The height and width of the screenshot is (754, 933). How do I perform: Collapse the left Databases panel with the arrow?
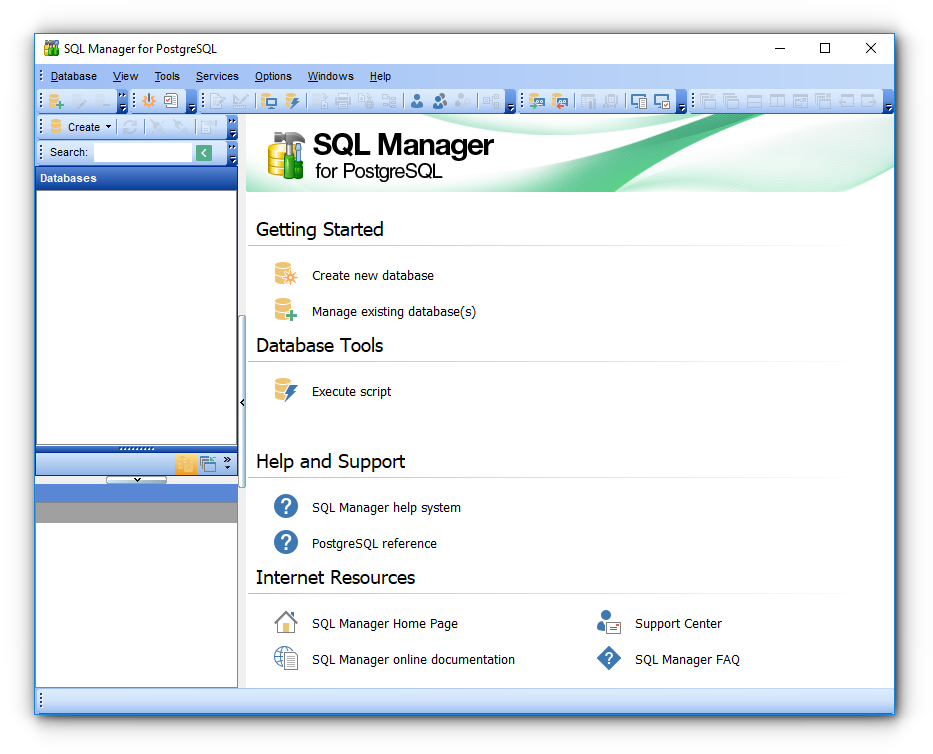(242, 402)
